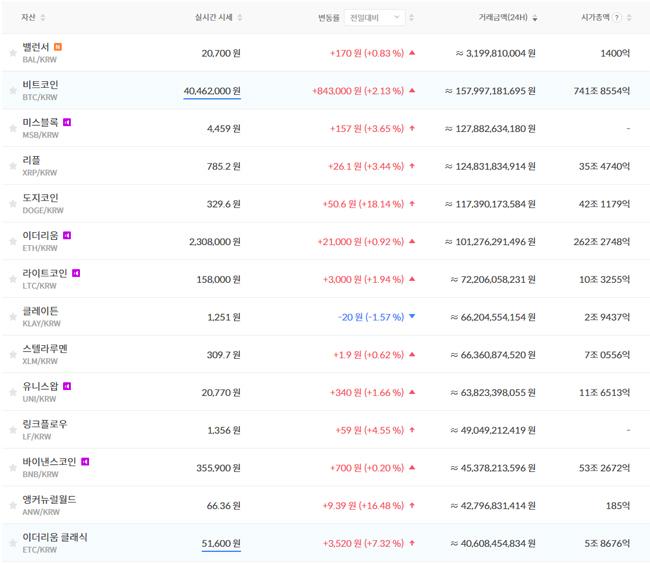Click the purple badge beside 바이낸스코인
Viewport: 650px width, 563px height.
85,461
